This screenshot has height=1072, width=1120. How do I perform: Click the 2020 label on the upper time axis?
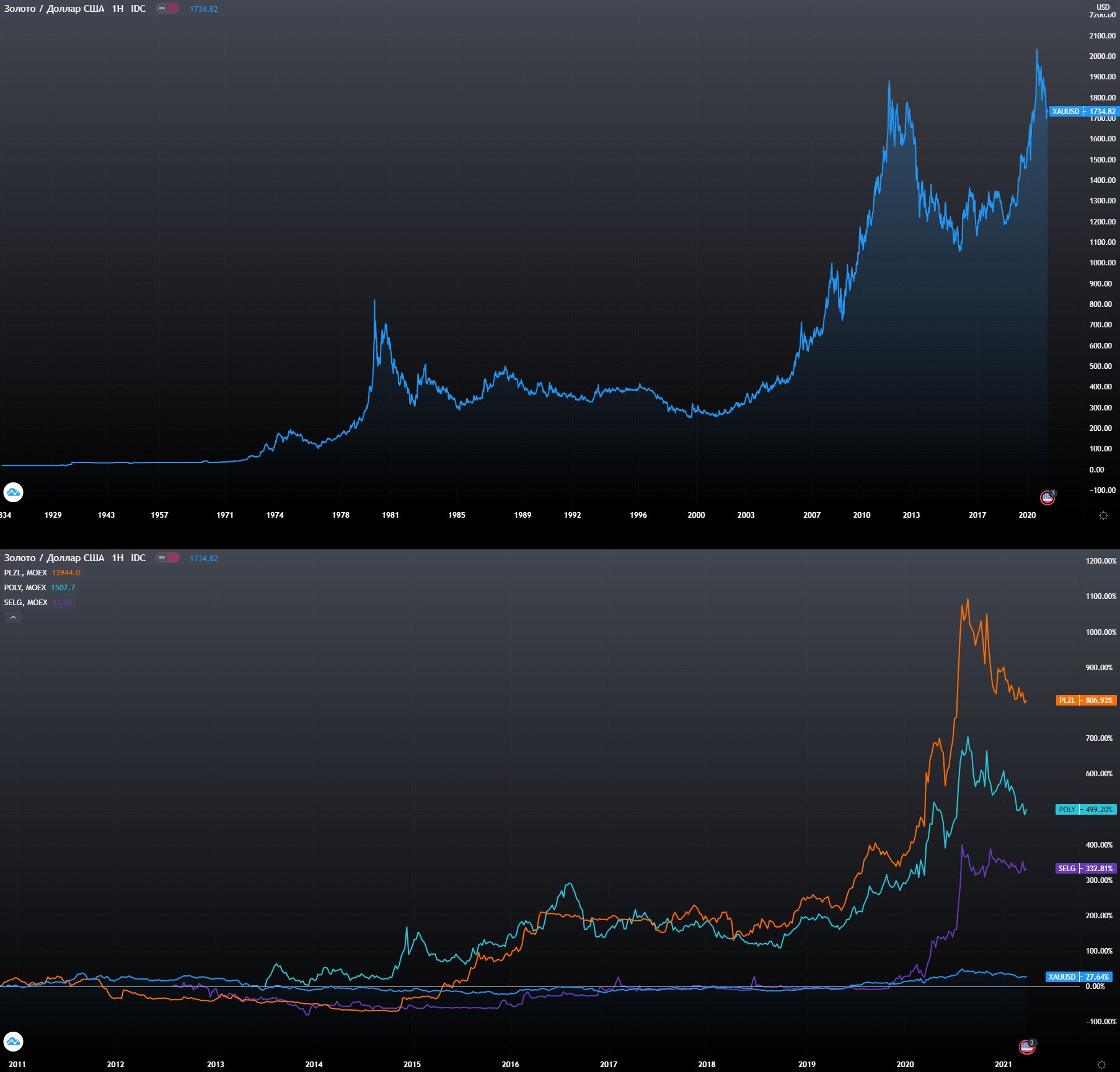point(1027,515)
